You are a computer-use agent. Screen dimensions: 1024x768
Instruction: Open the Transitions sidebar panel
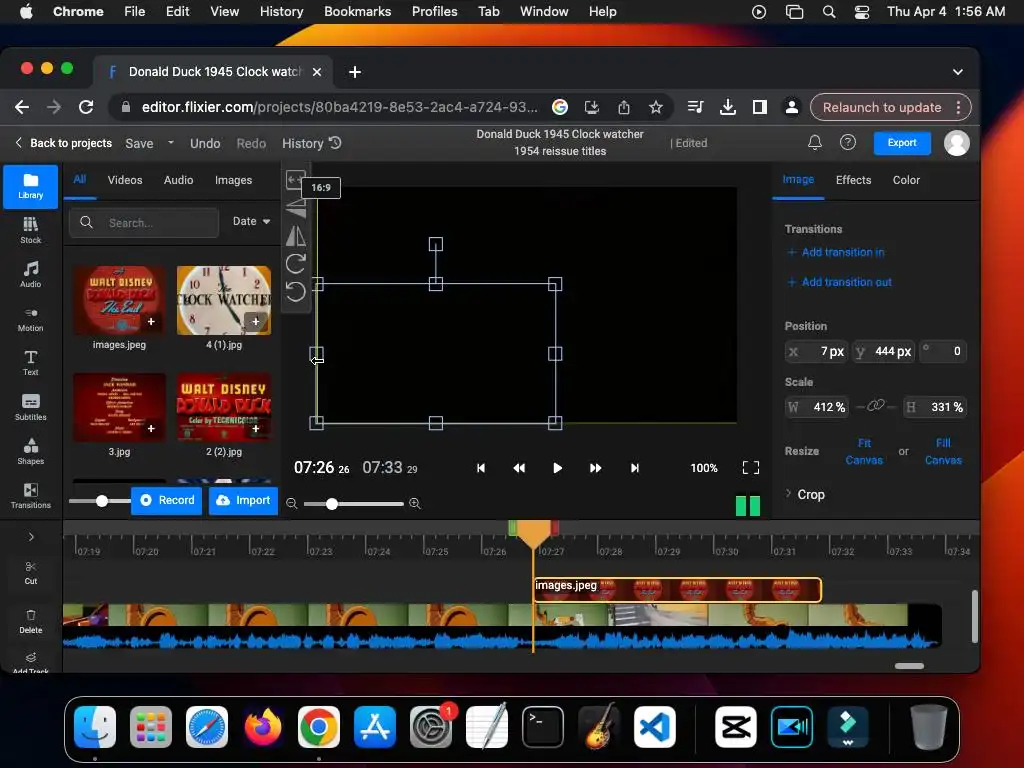(x=30, y=495)
